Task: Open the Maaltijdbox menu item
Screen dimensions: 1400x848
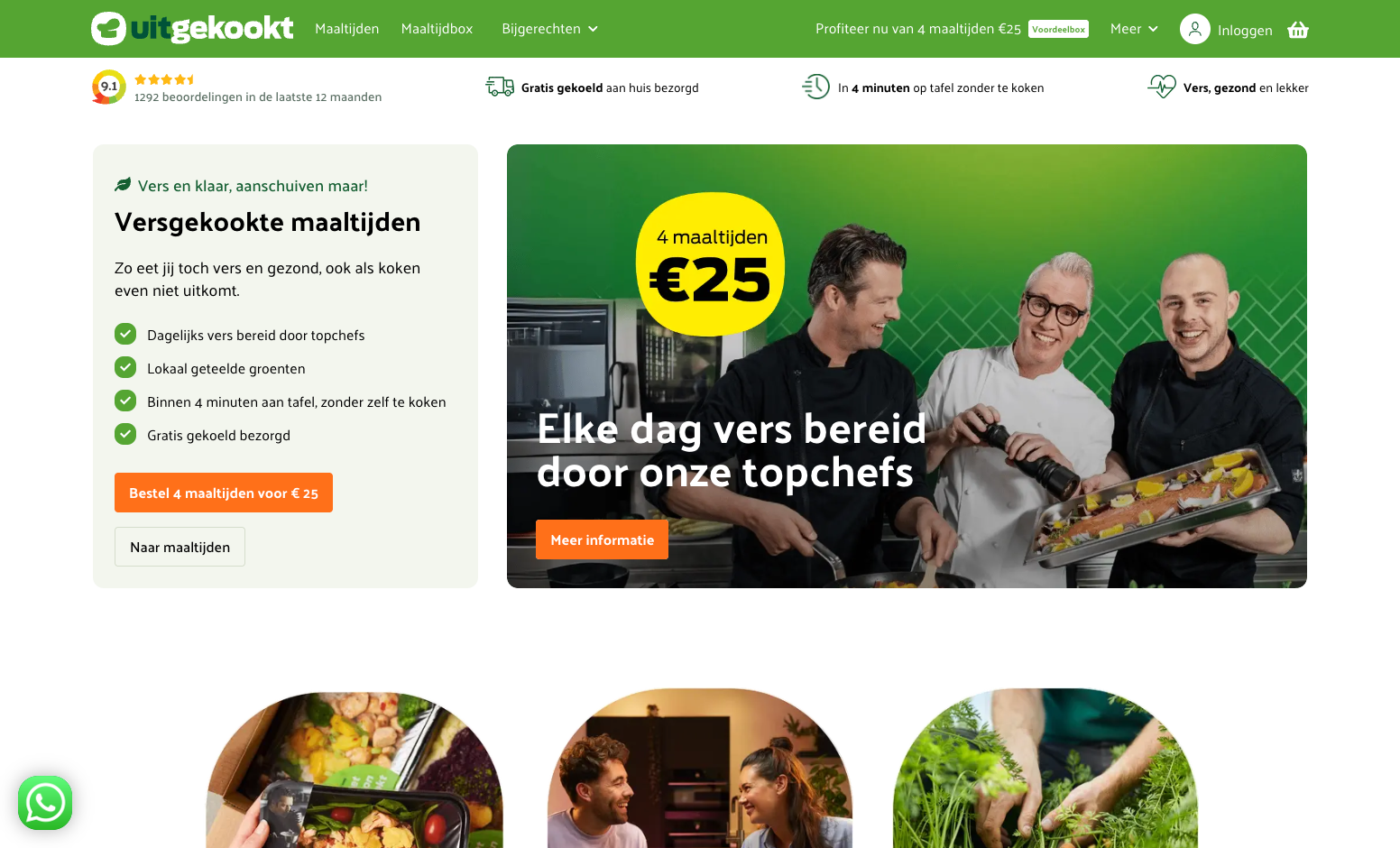Action: (x=437, y=29)
